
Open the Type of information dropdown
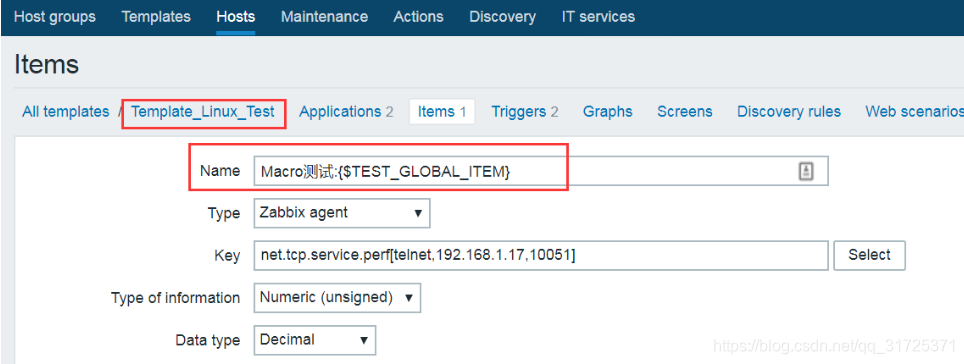[337, 298]
